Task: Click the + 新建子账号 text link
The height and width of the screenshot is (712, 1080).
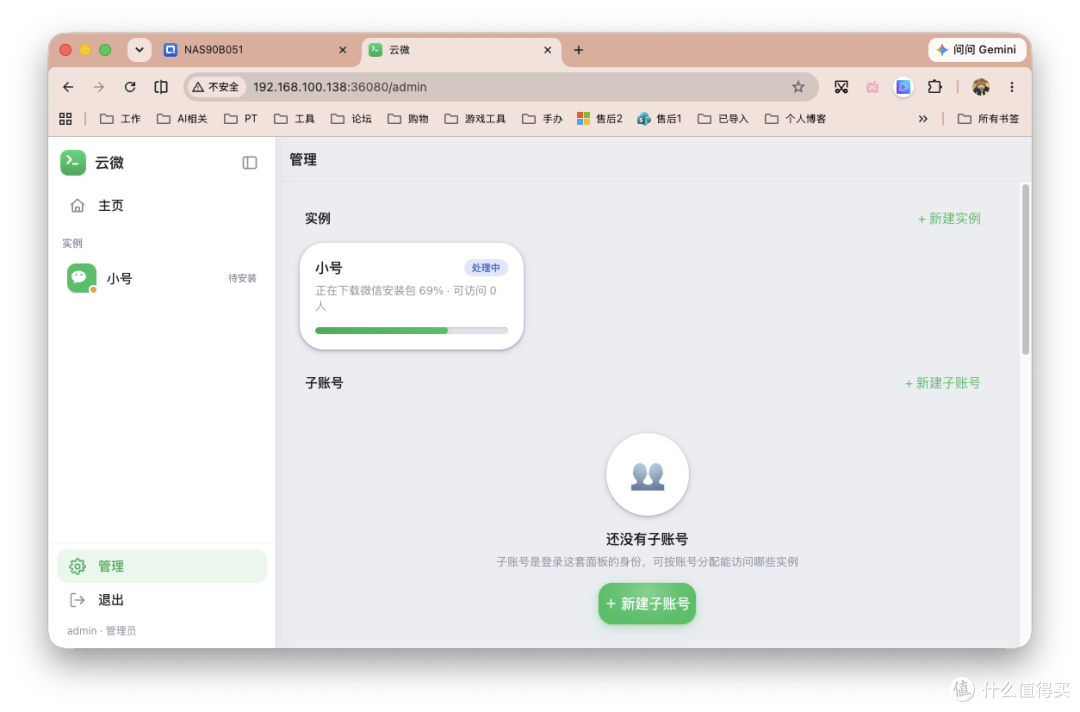Action: [942, 383]
